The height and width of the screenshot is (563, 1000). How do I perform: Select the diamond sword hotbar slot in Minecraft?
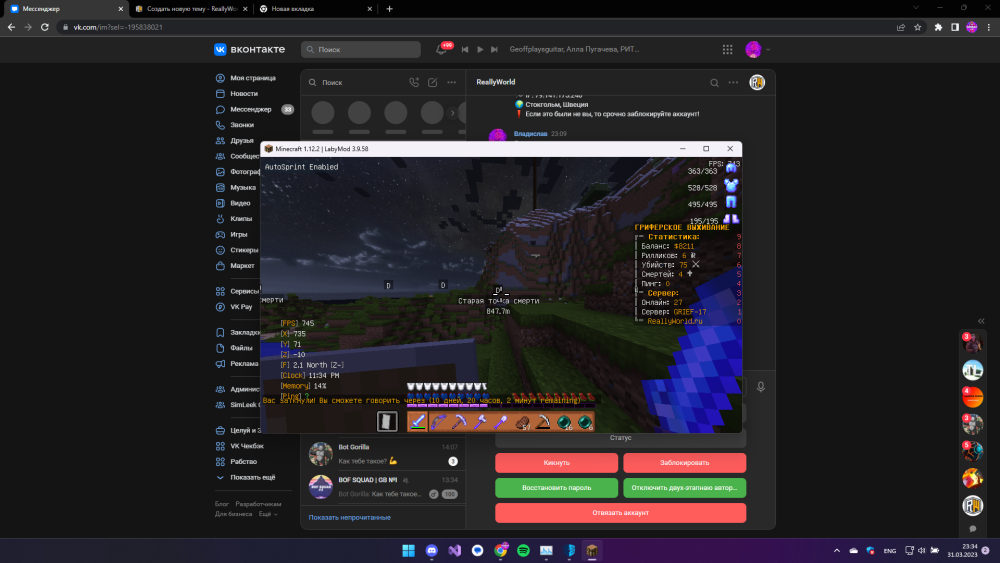(x=418, y=421)
